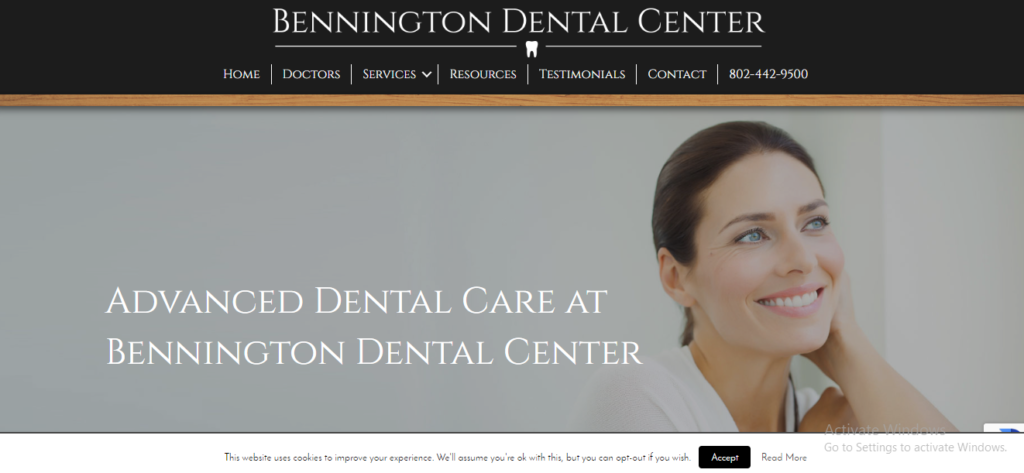The width and height of the screenshot is (1024, 473).
Task: Click the cookie notice message text
Action: (457, 457)
